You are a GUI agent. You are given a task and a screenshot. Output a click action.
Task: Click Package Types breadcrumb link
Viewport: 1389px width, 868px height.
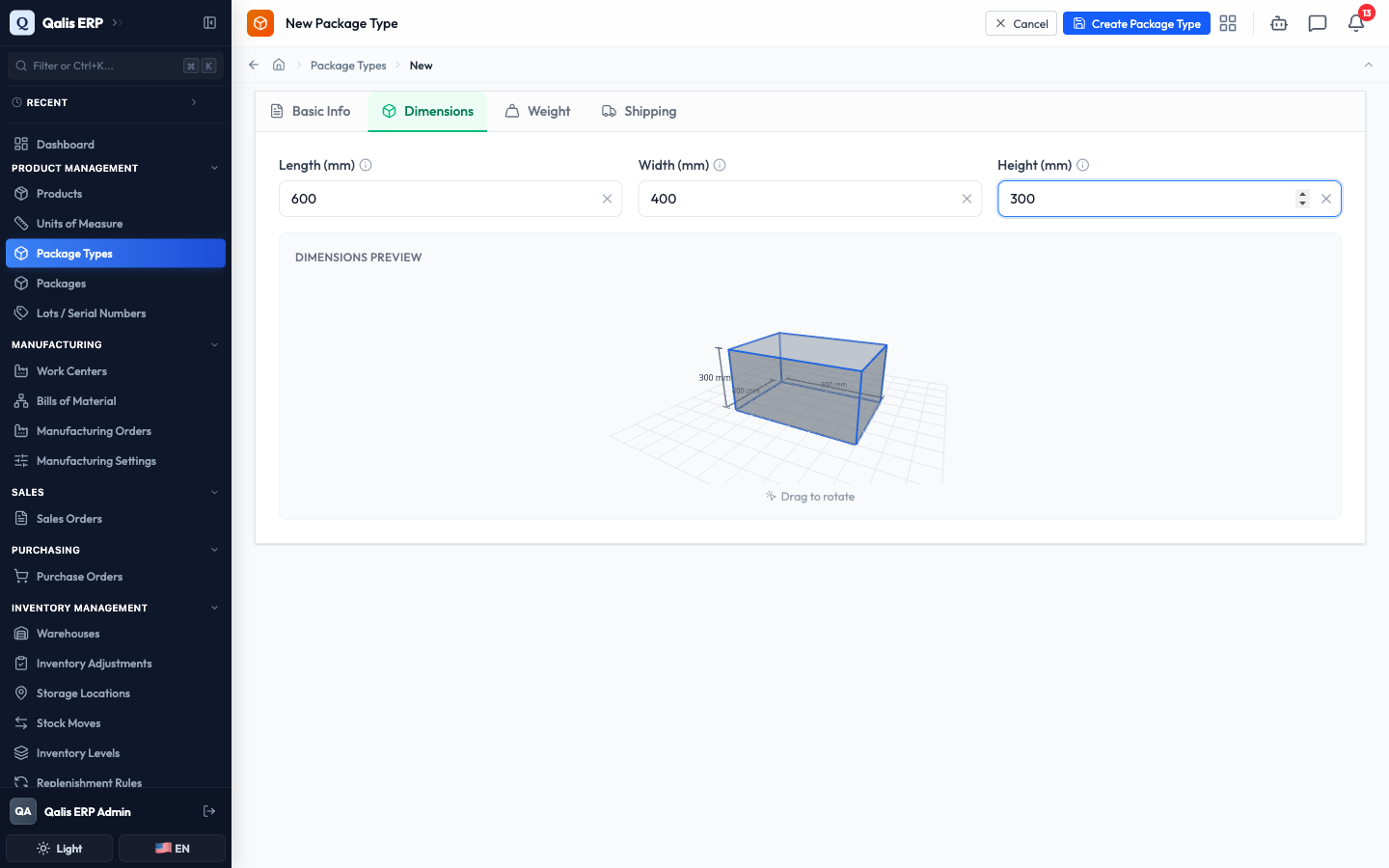(x=348, y=66)
